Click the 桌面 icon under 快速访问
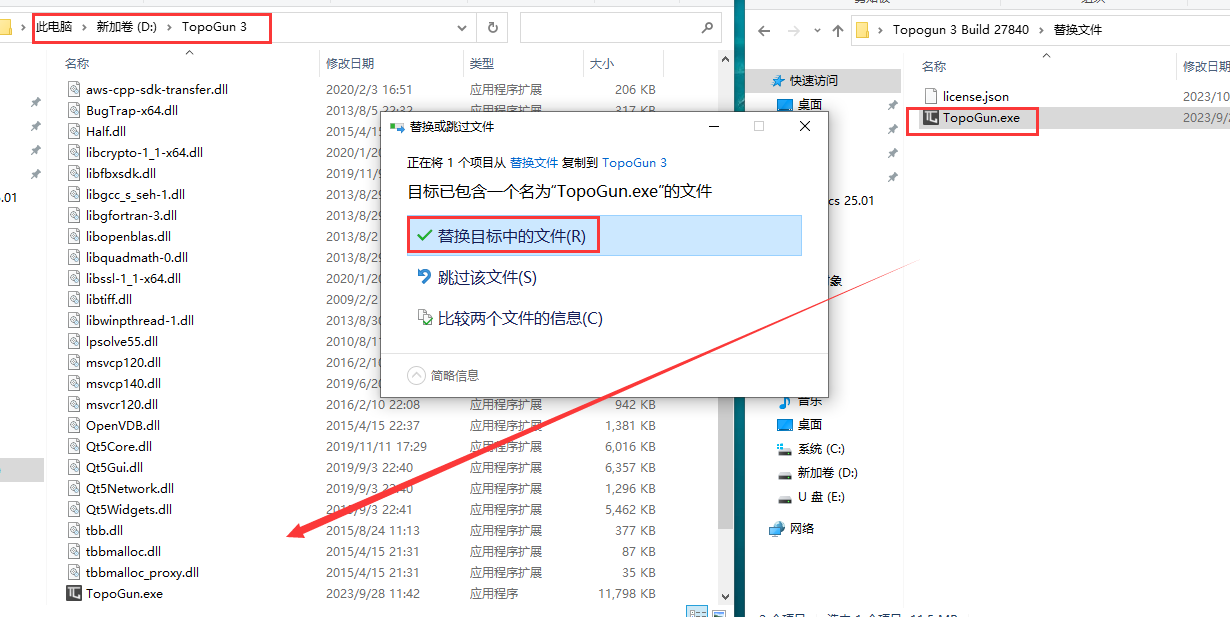 tap(786, 104)
